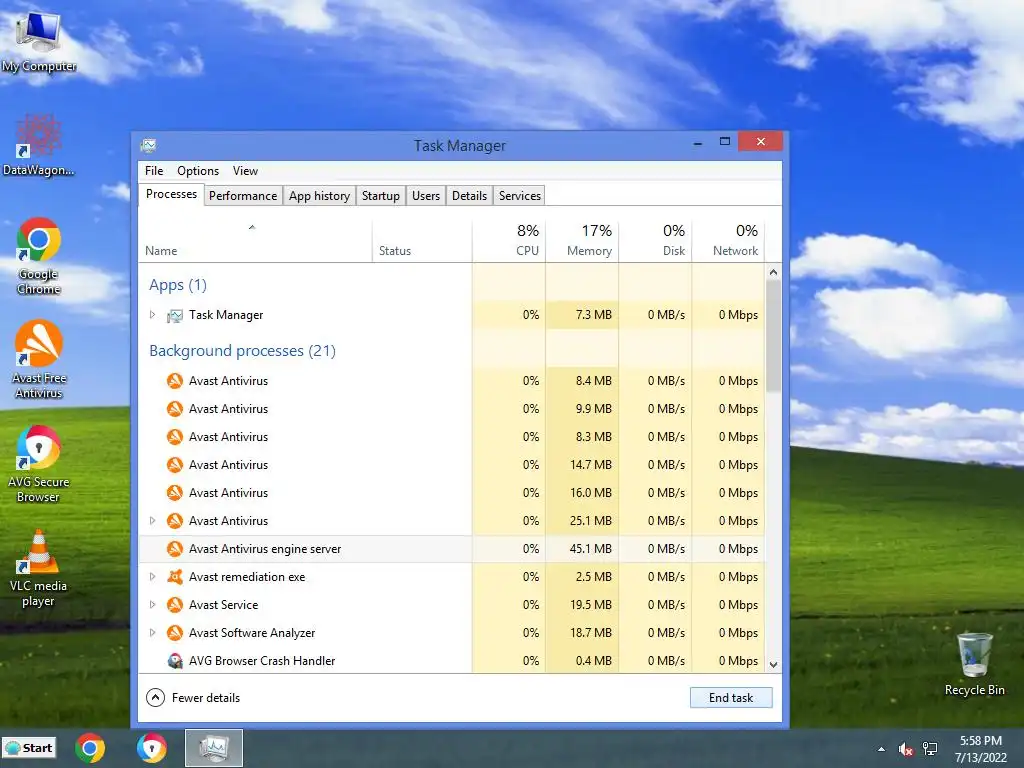The height and width of the screenshot is (768, 1024).
Task: Click AVG Browser Crash Handler icon
Action: (174, 661)
